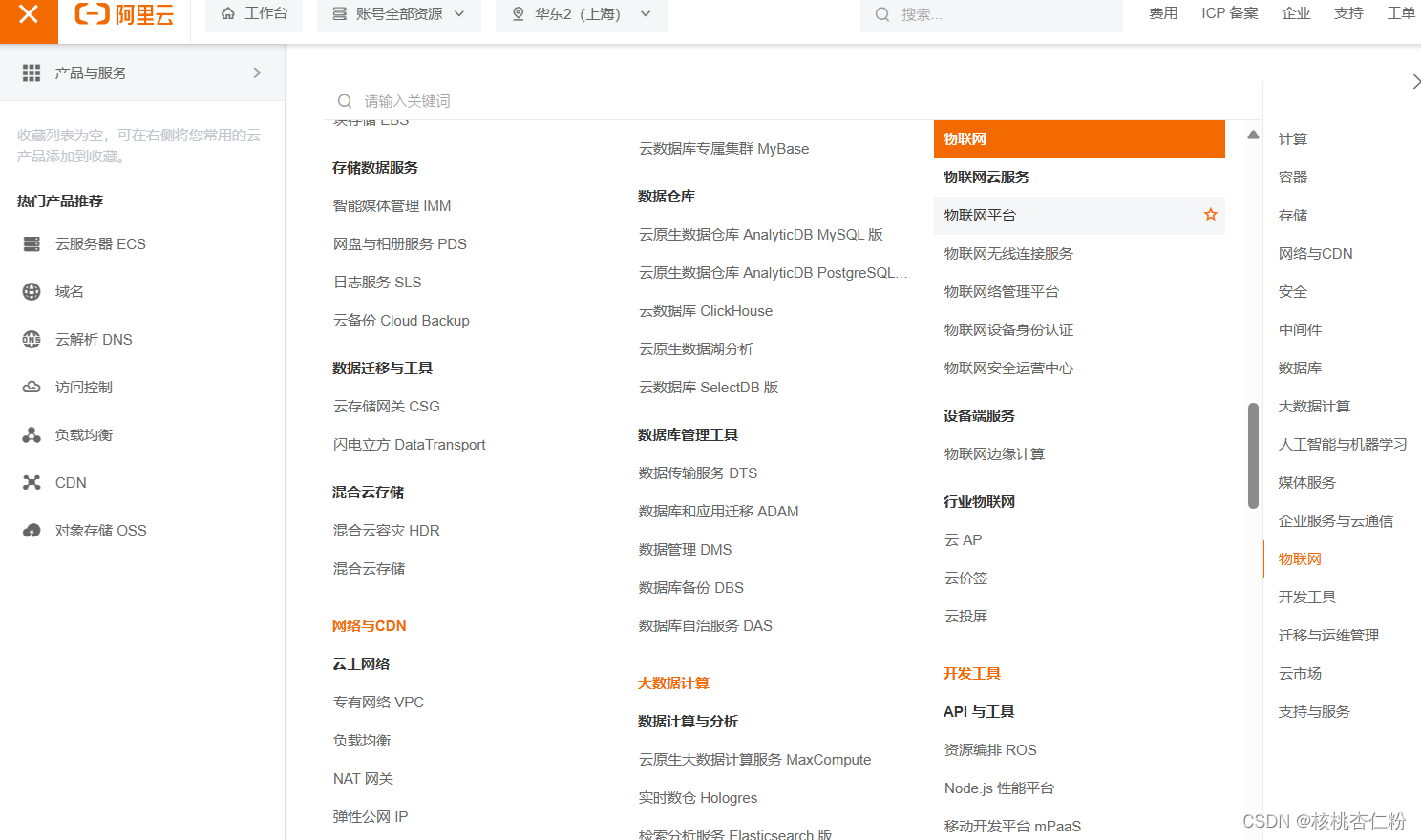The width and height of the screenshot is (1421, 840).
Task: Select the 云市场 category
Action: click(x=1301, y=674)
